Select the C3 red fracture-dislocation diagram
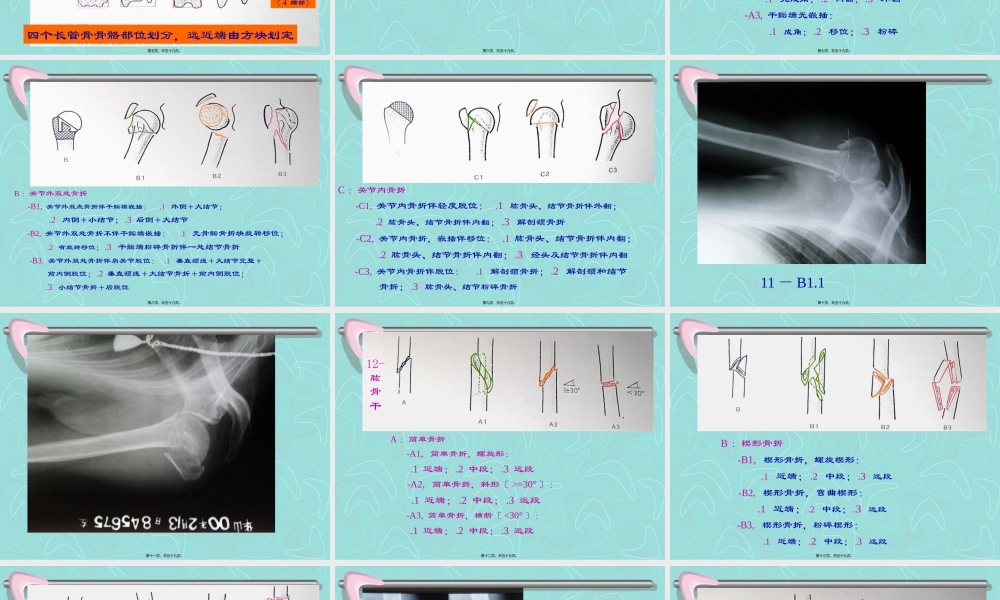This screenshot has width=1000, height=600. (x=612, y=132)
